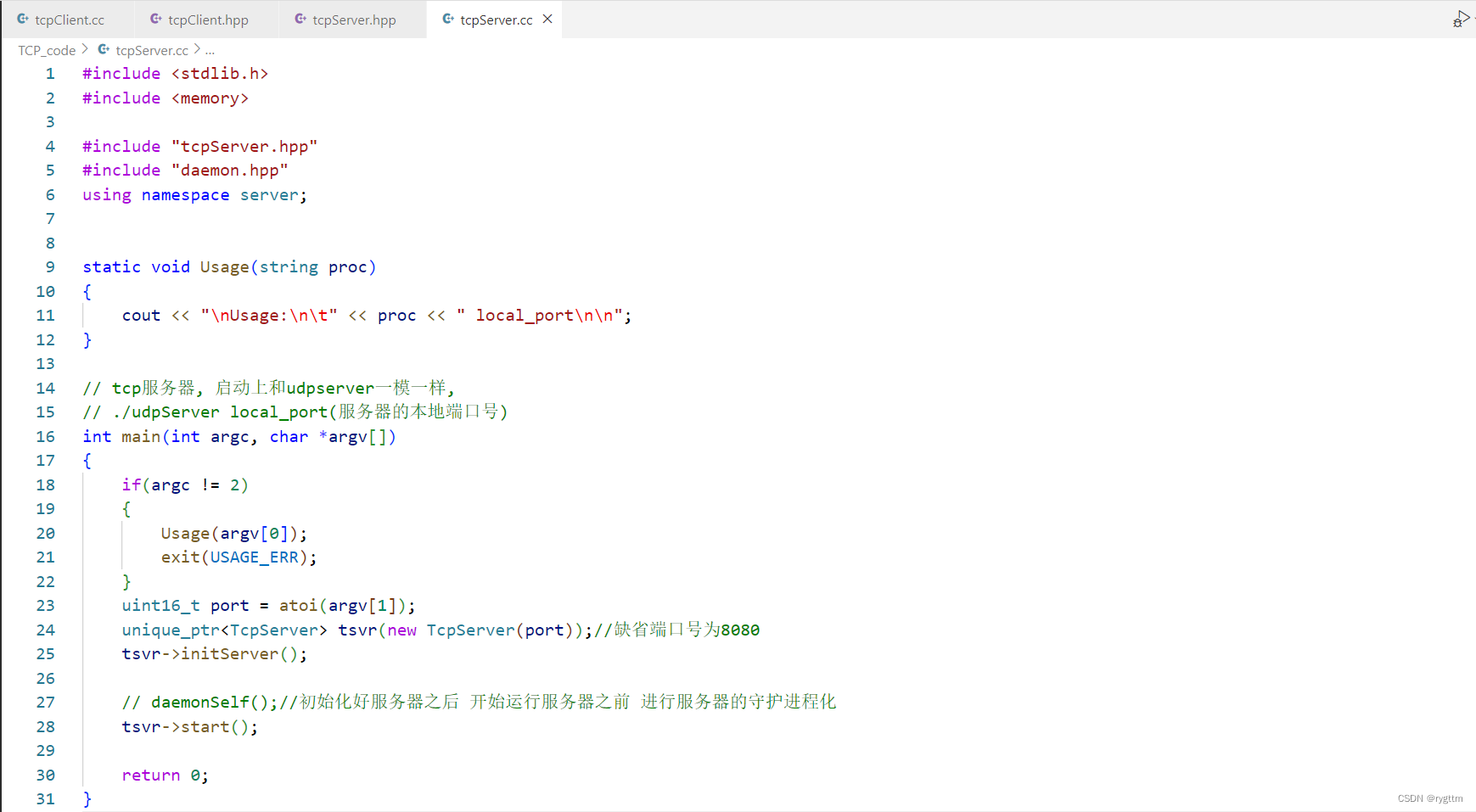The width and height of the screenshot is (1476, 812).
Task: Click on '<stdlib.h>' in line 1
Action: pos(220,74)
